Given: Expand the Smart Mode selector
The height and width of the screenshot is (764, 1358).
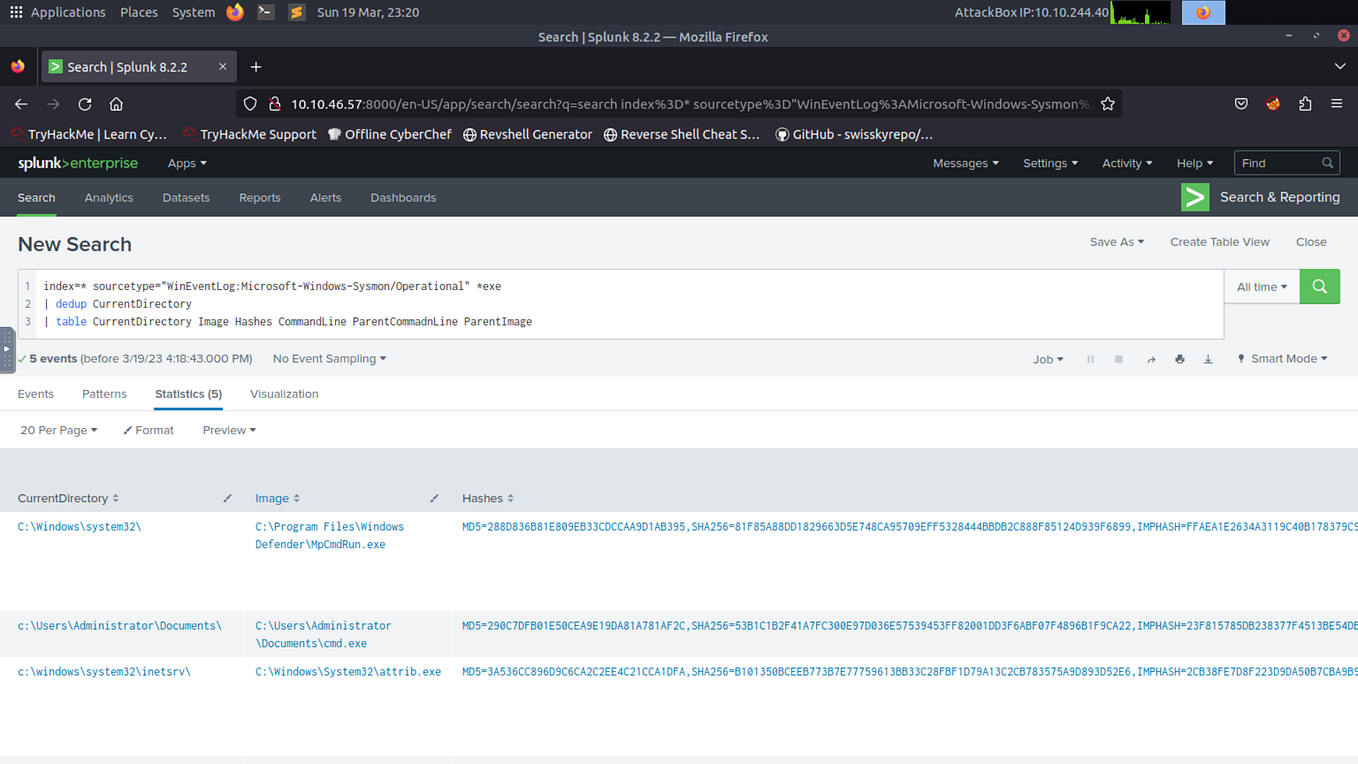Looking at the screenshot, I should pyautogui.click(x=1282, y=358).
